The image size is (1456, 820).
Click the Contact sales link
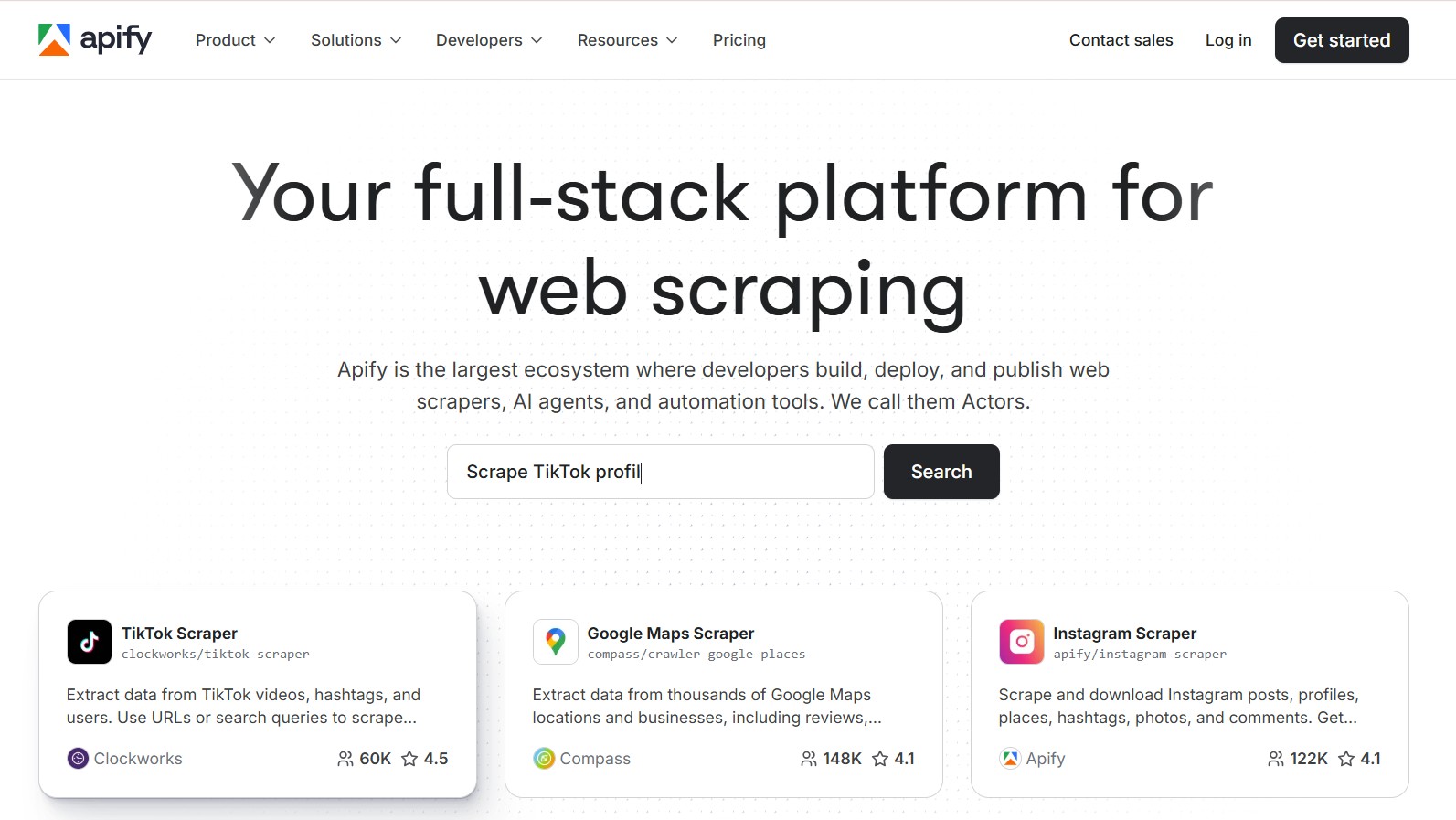coord(1120,40)
